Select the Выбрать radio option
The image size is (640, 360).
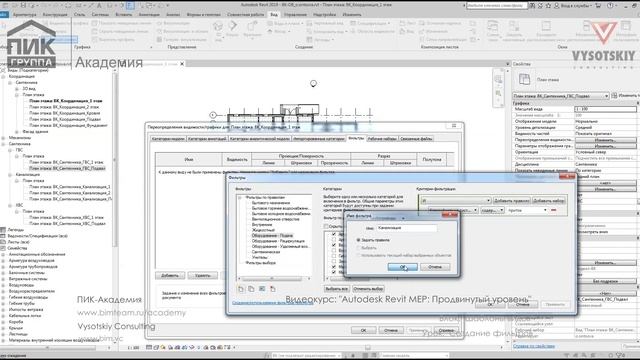(x=358, y=248)
